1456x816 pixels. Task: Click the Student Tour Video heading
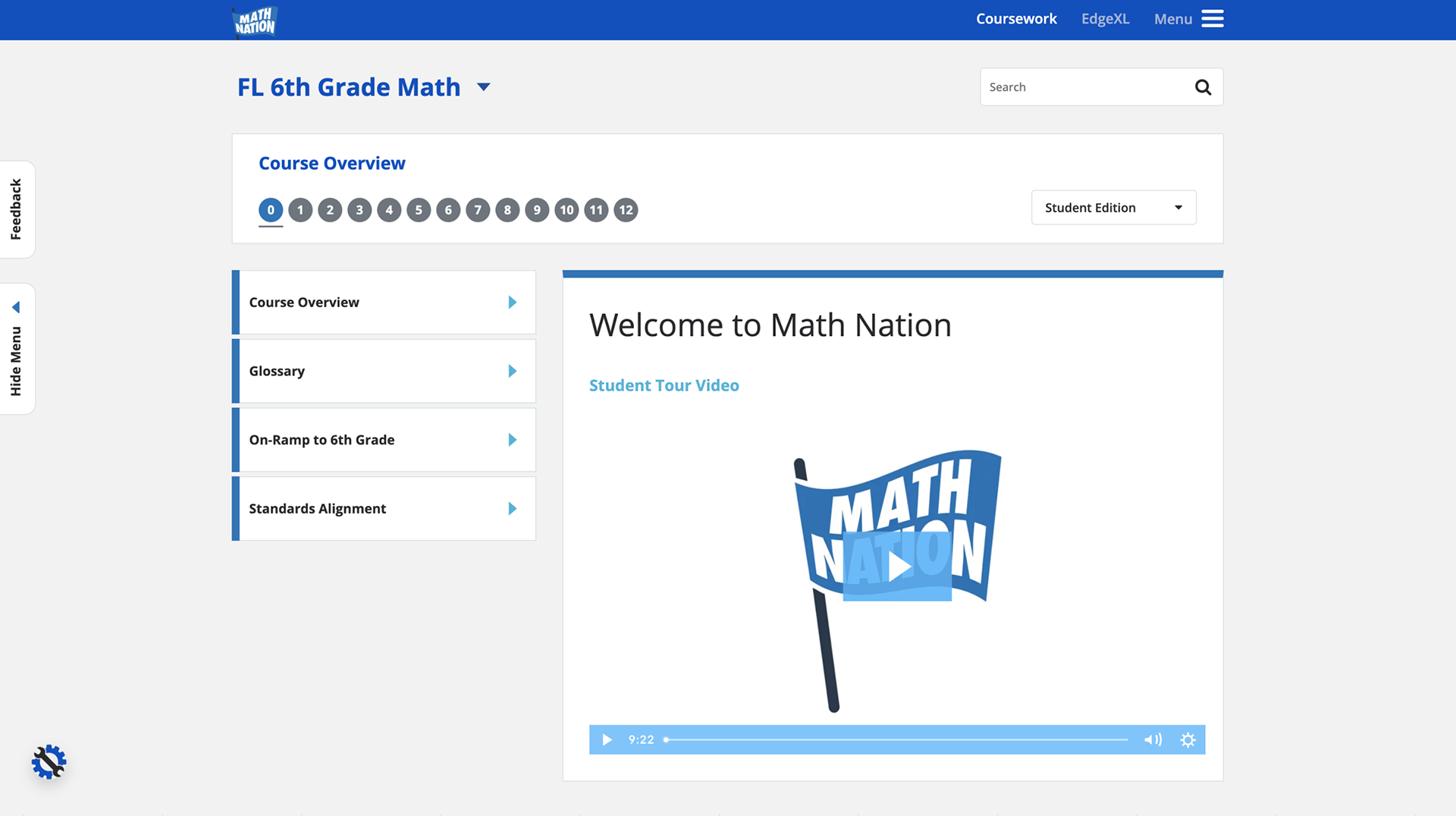pos(664,385)
